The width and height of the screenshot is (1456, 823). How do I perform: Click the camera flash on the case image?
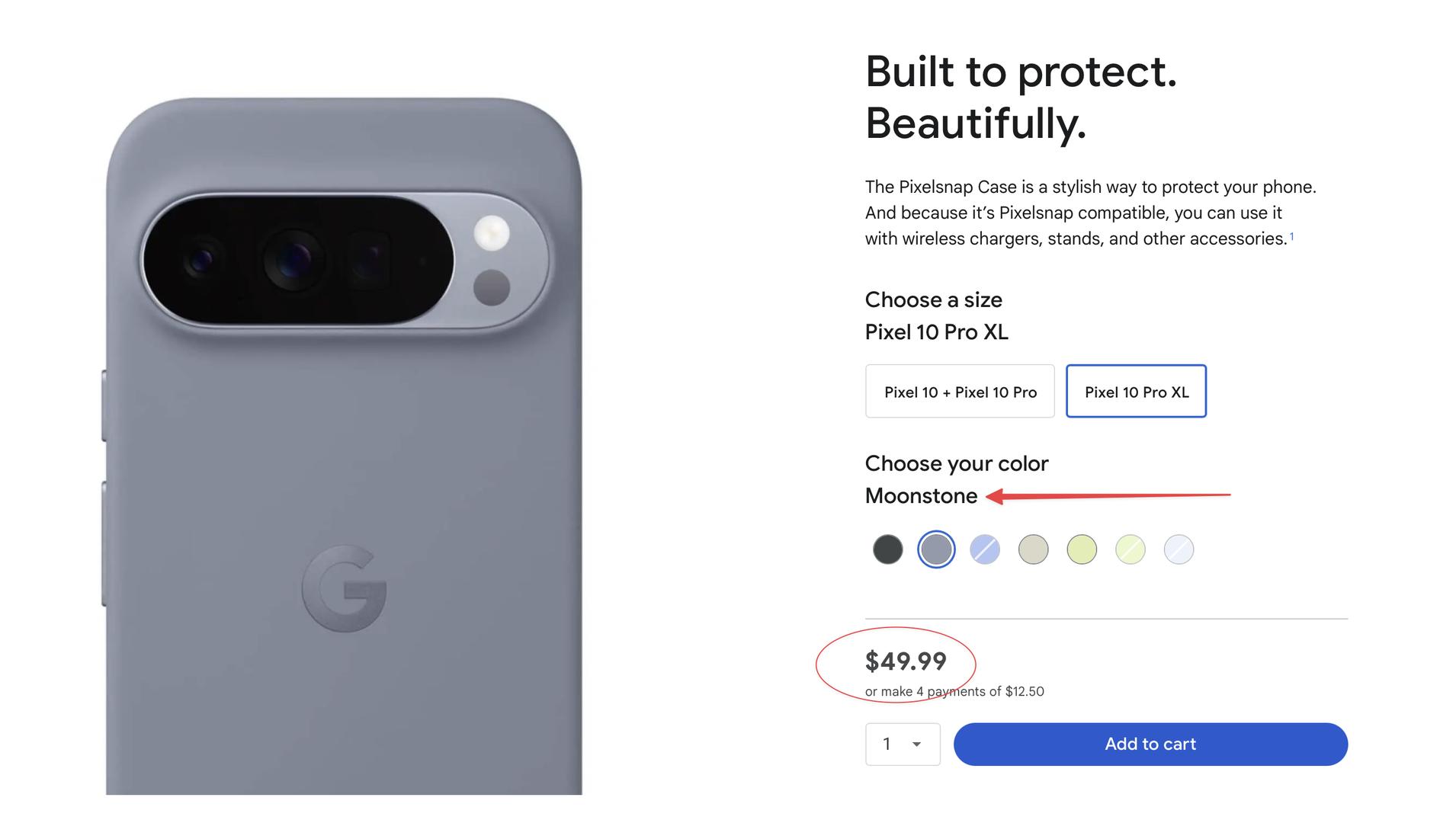[492, 232]
